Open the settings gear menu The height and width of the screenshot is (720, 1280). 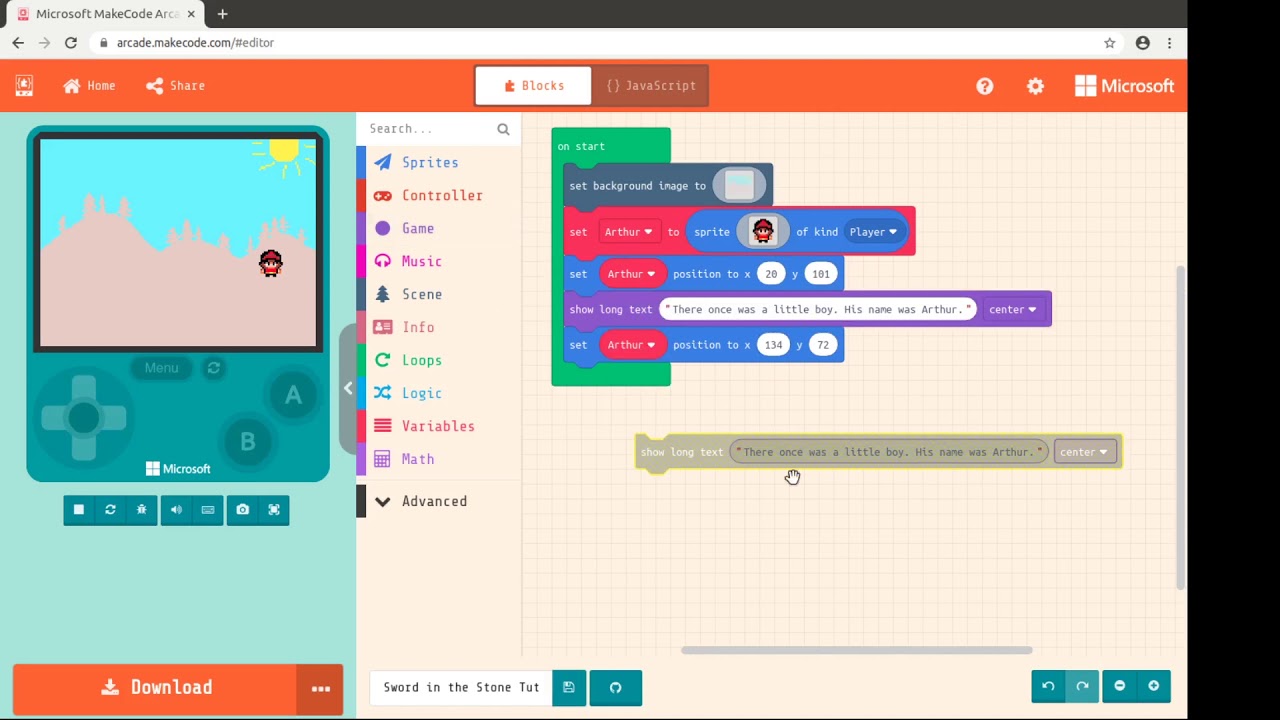coord(1036,86)
